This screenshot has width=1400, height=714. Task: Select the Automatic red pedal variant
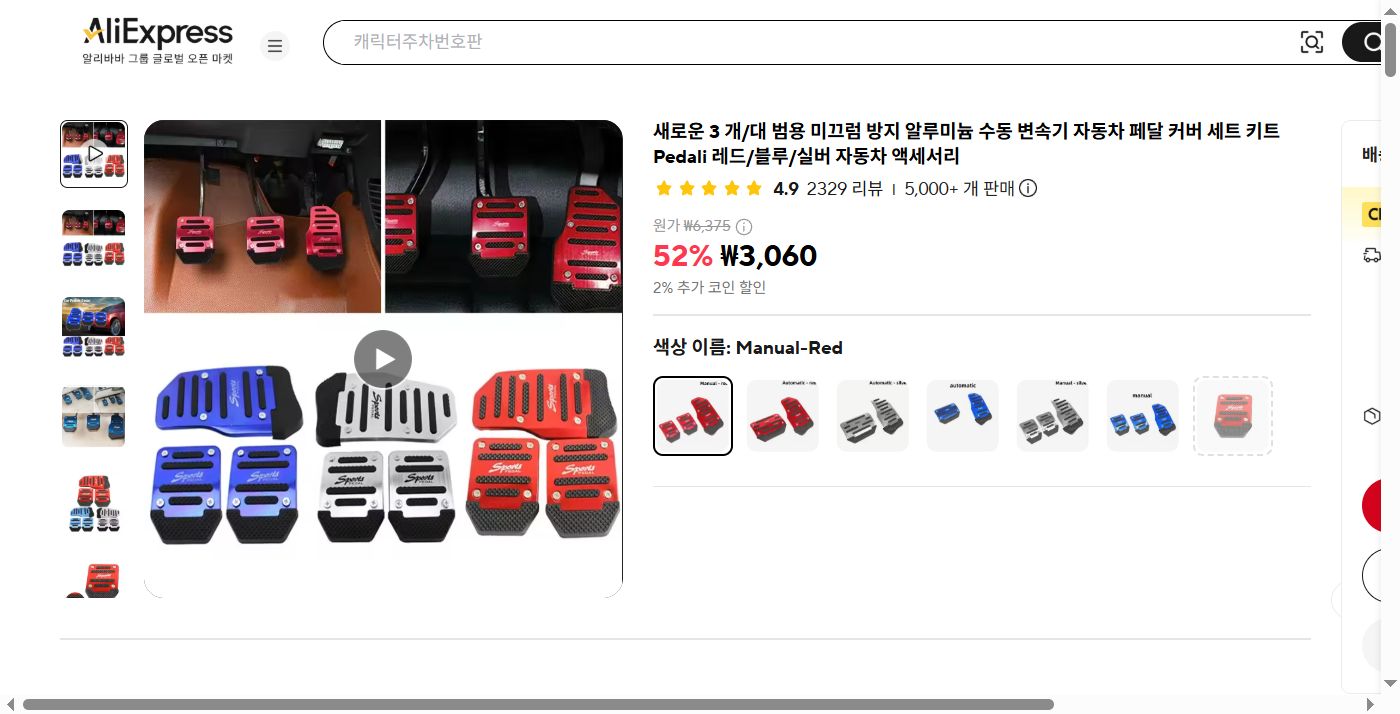tap(783, 416)
